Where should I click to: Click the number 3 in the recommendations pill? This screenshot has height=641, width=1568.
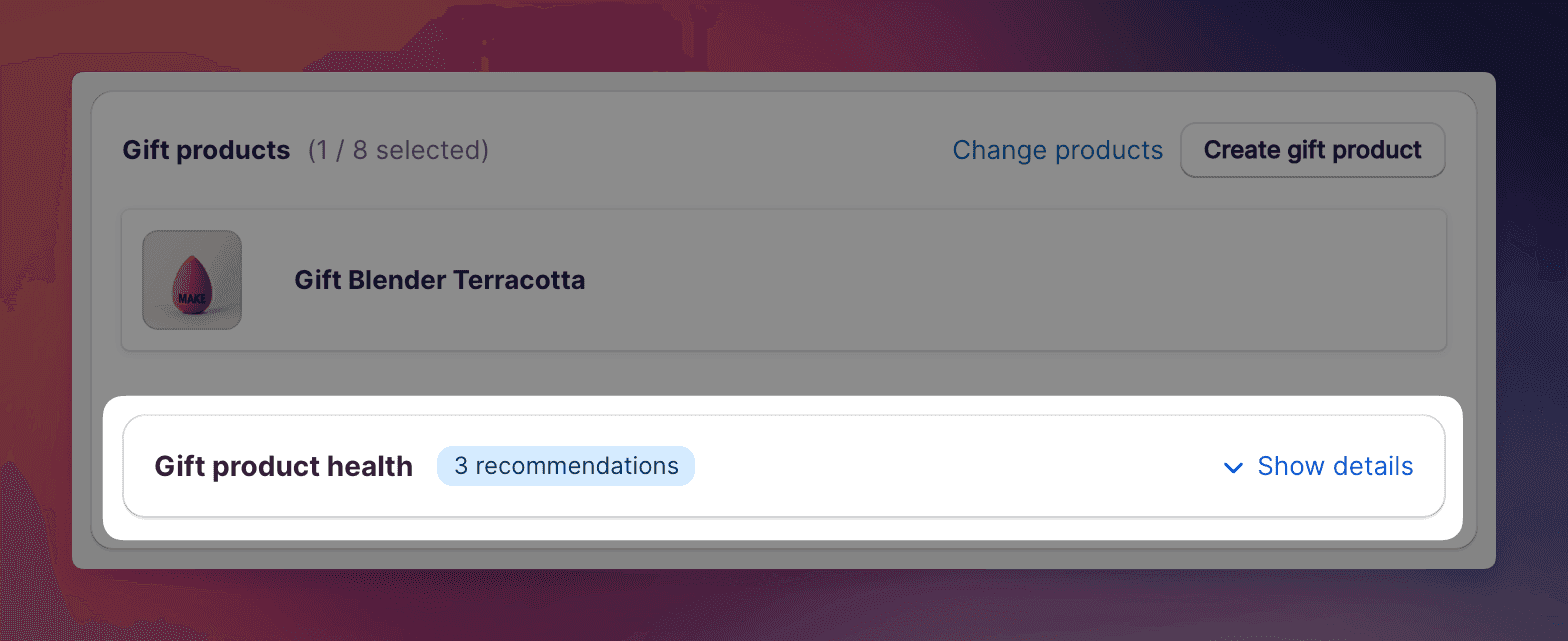[461, 466]
